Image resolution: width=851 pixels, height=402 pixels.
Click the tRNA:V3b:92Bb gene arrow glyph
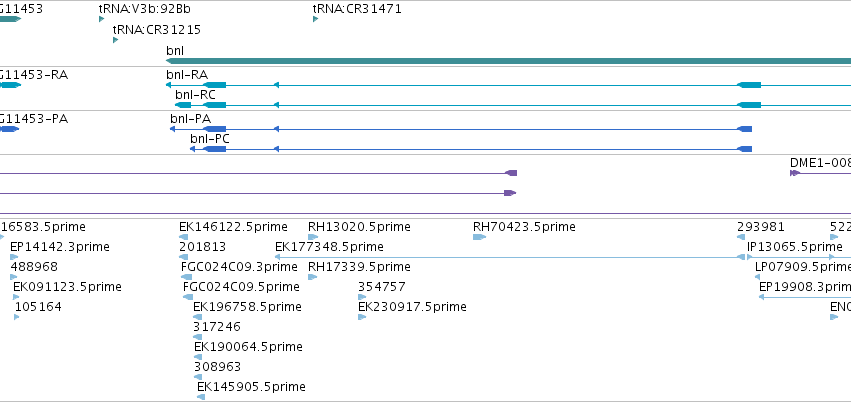[x=101, y=20]
